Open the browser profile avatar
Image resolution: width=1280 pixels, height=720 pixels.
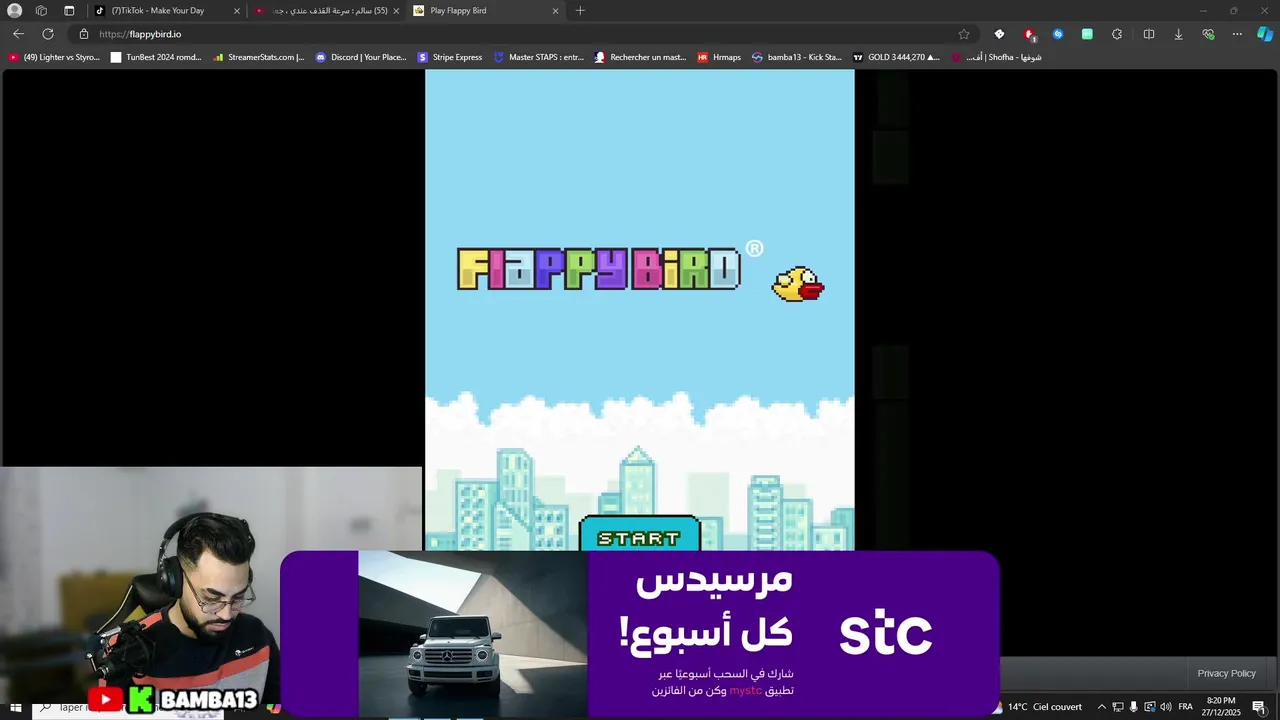14,11
